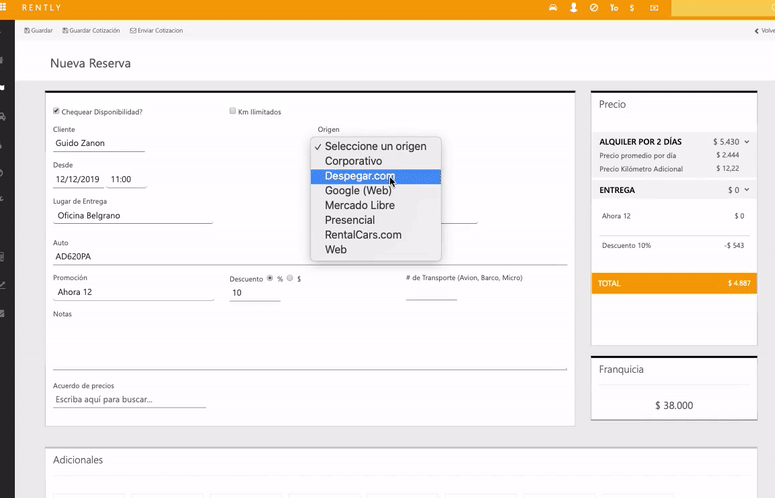The height and width of the screenshot is (498, 775).
Task: Click the Guardar save button
Action: click(x=38, y=31)
